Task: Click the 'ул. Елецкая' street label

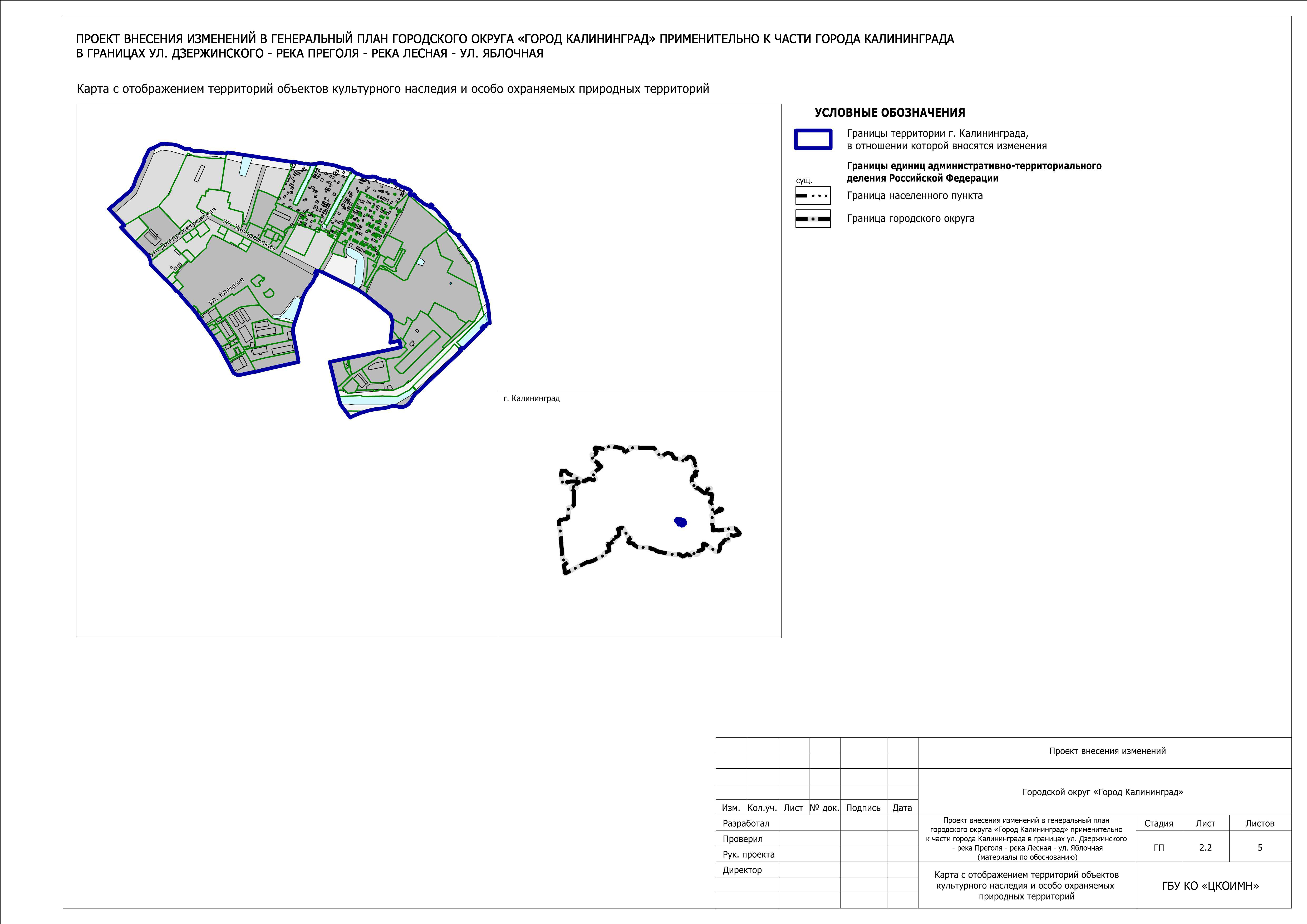Action: 226,291
